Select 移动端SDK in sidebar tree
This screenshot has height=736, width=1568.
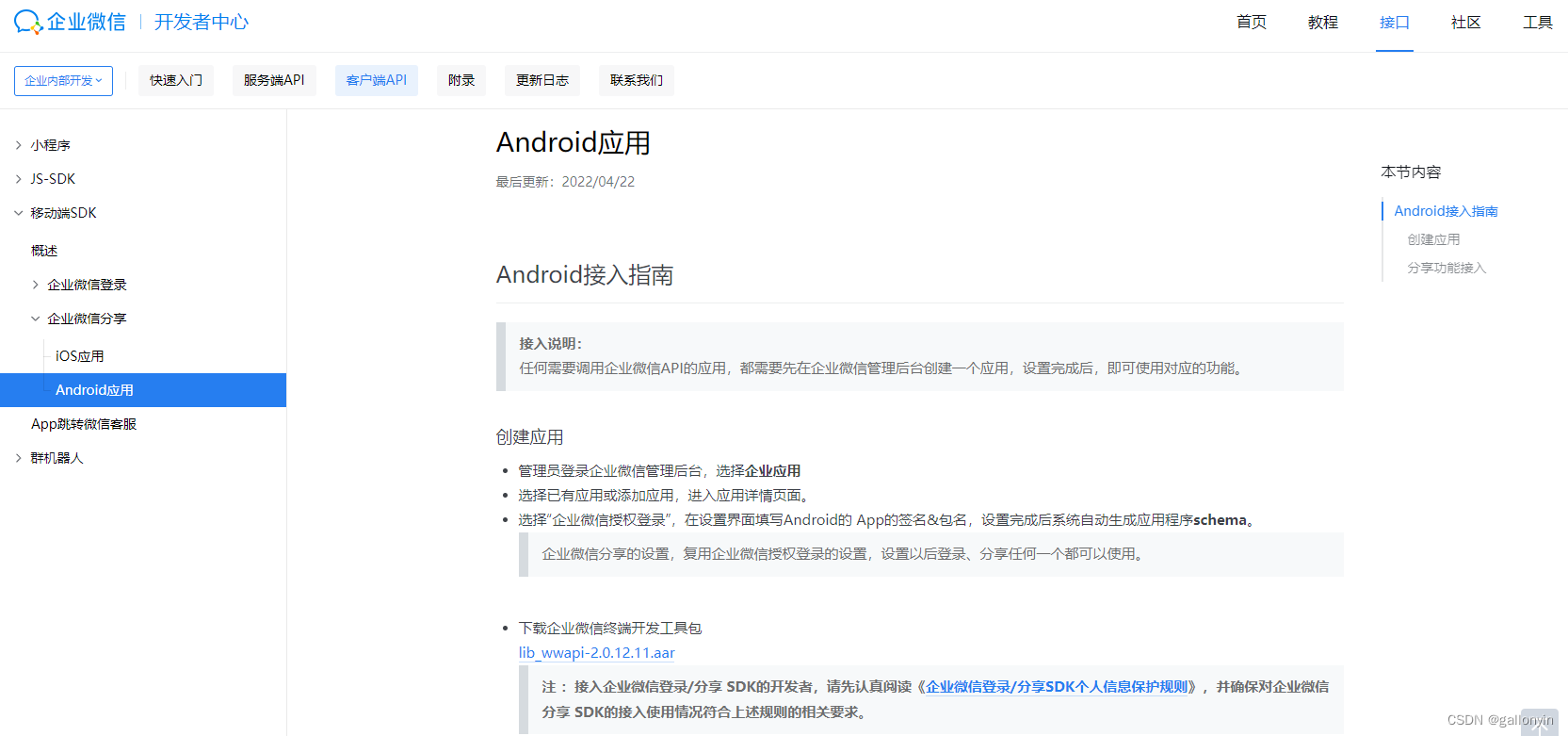(x=64, y=213)
